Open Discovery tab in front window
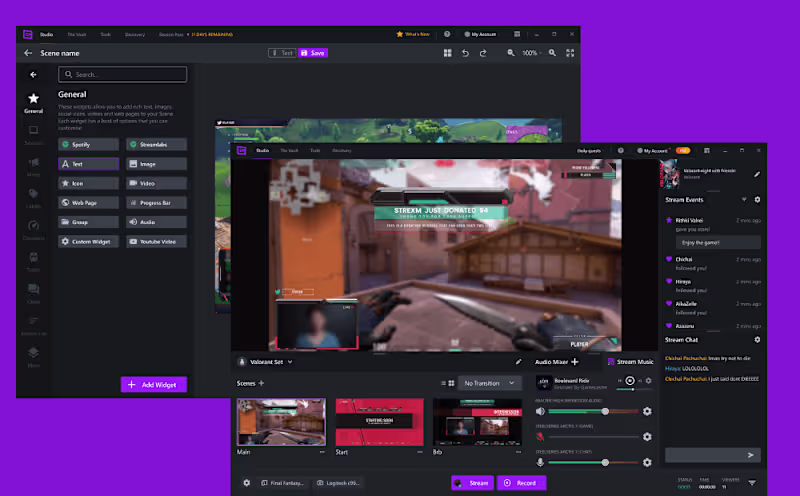 click(x=341, y=151)
